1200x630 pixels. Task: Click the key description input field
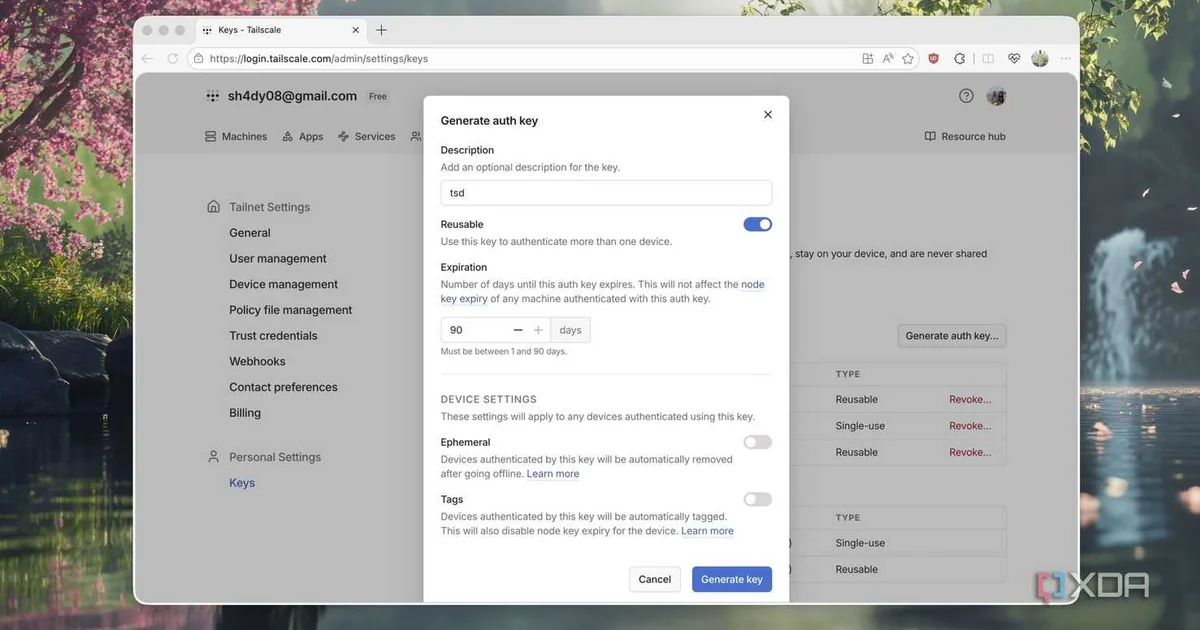(606, 193)
